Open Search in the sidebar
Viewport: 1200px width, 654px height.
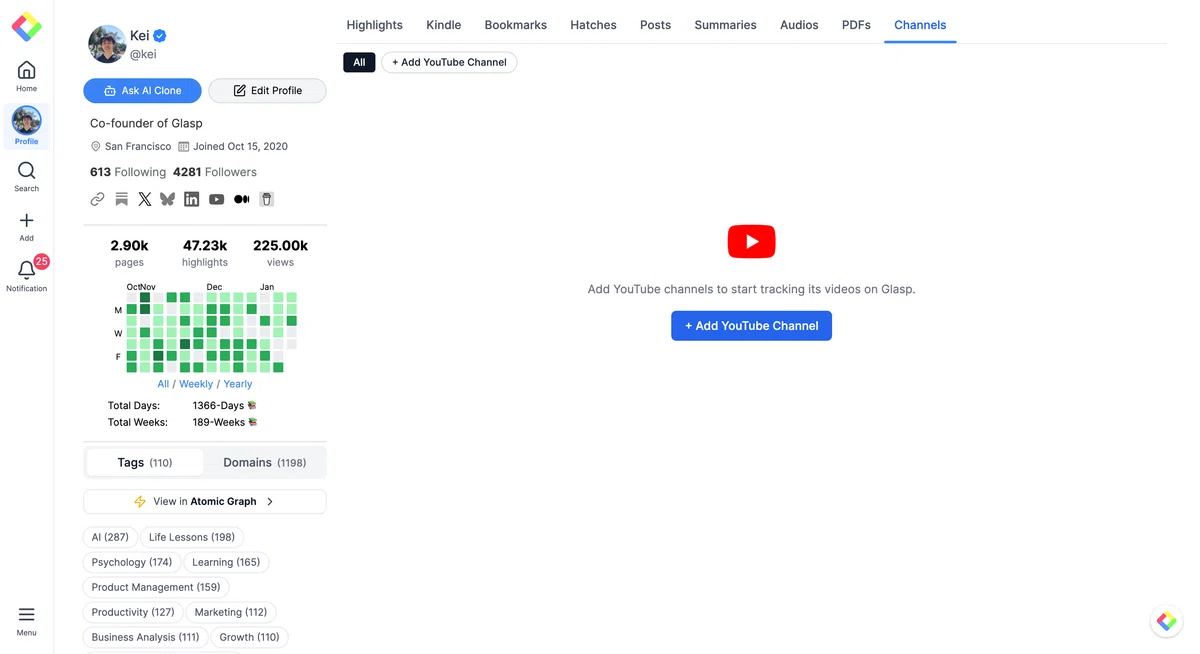[27, 176]
